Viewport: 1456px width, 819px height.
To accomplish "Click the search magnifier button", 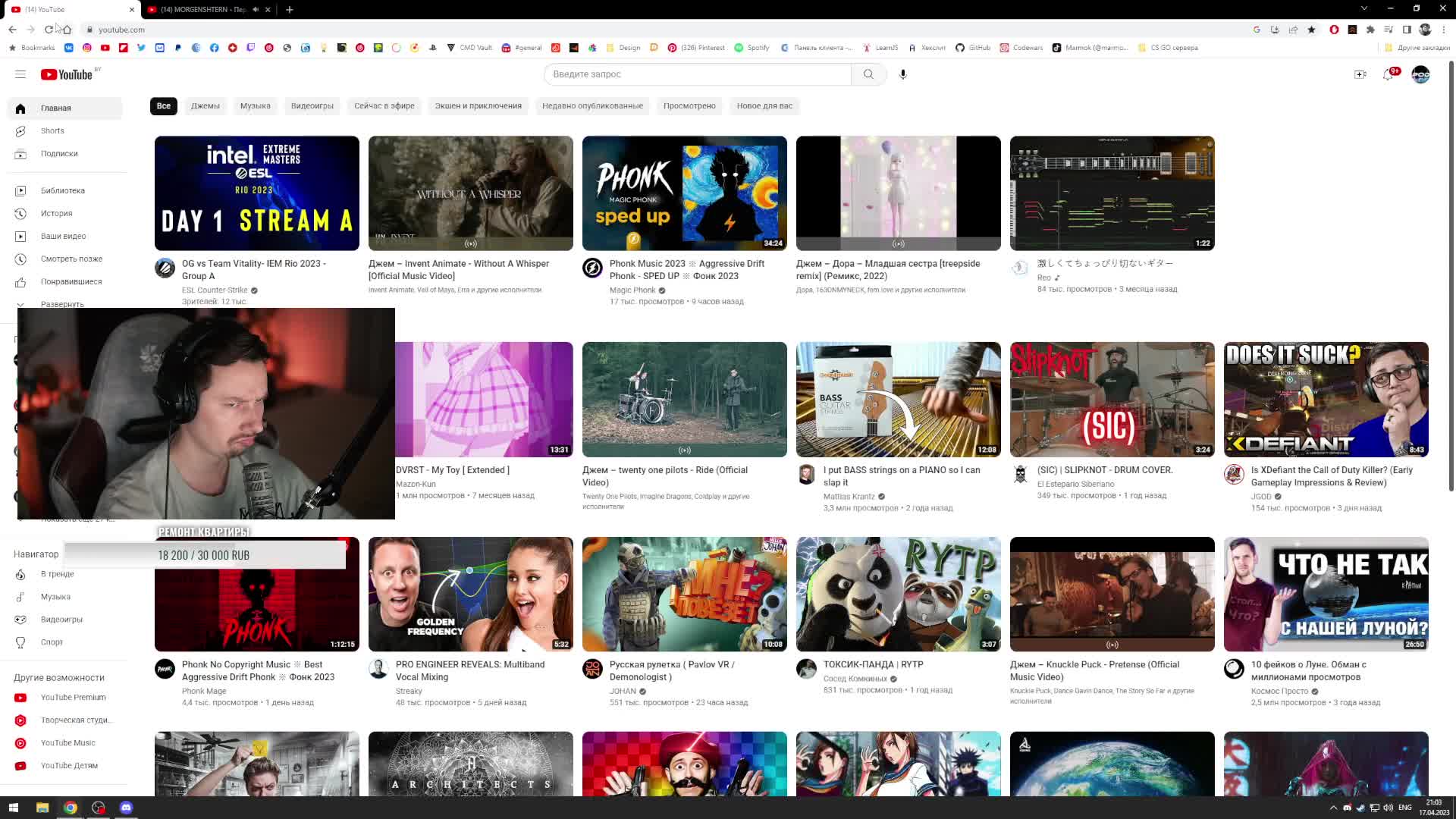I will point(868,74).
